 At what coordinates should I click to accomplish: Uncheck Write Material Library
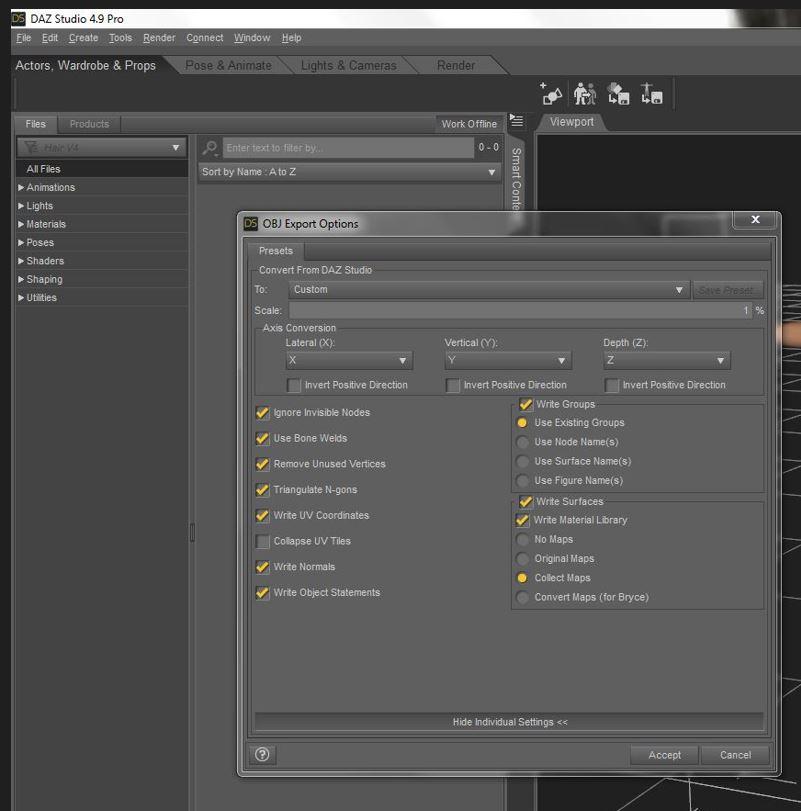pos(522,520)
